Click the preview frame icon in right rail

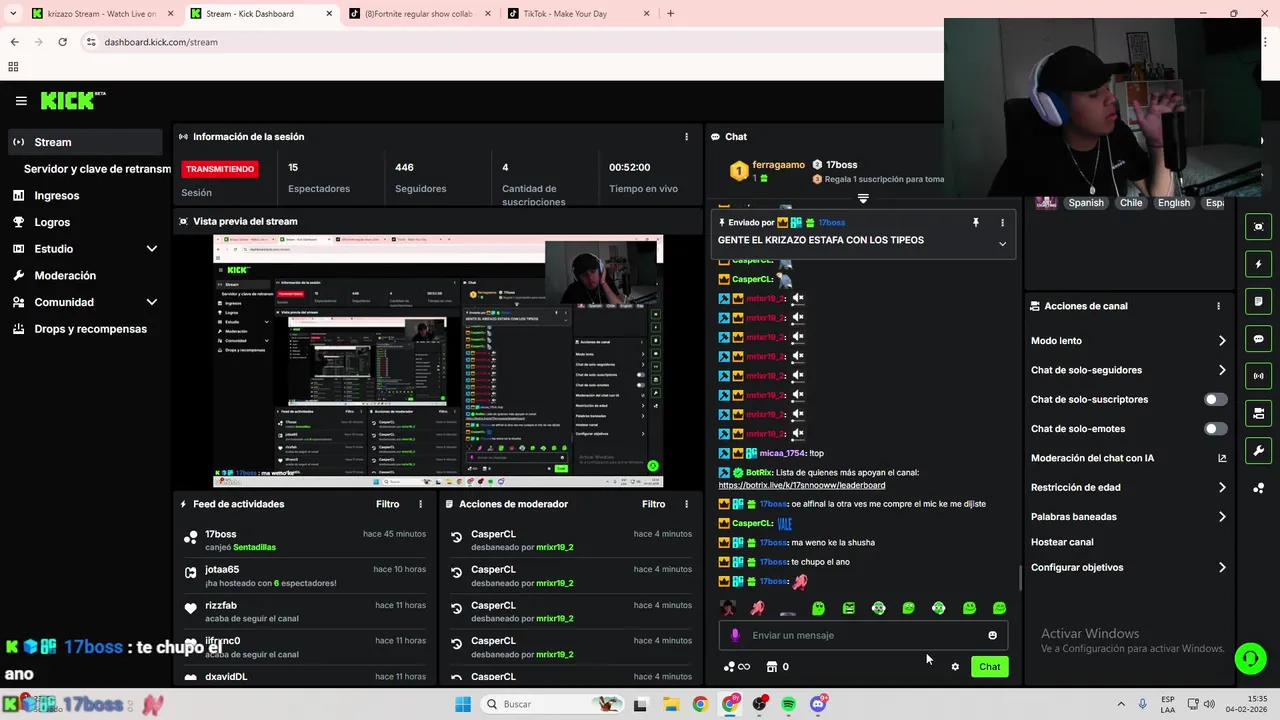(1258, 227)
